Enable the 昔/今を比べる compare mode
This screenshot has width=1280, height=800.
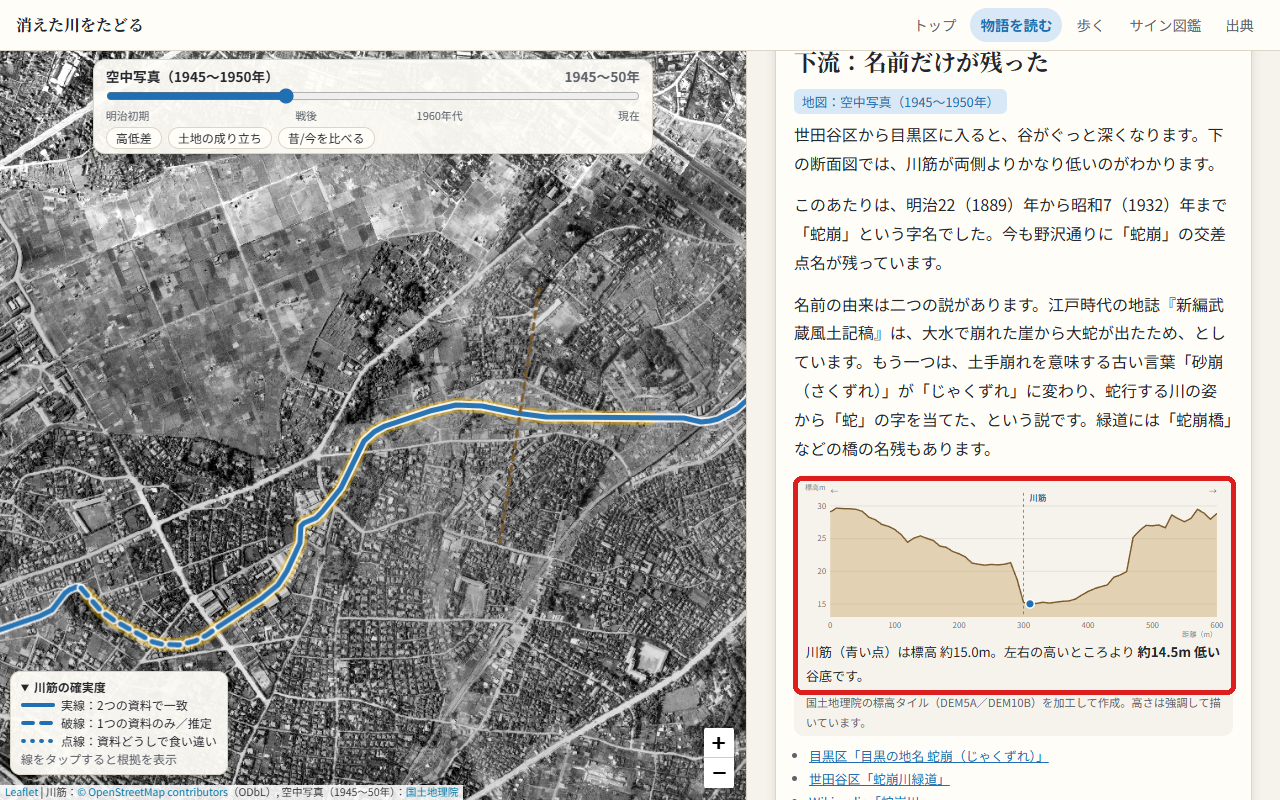click(x=327, y=138)
